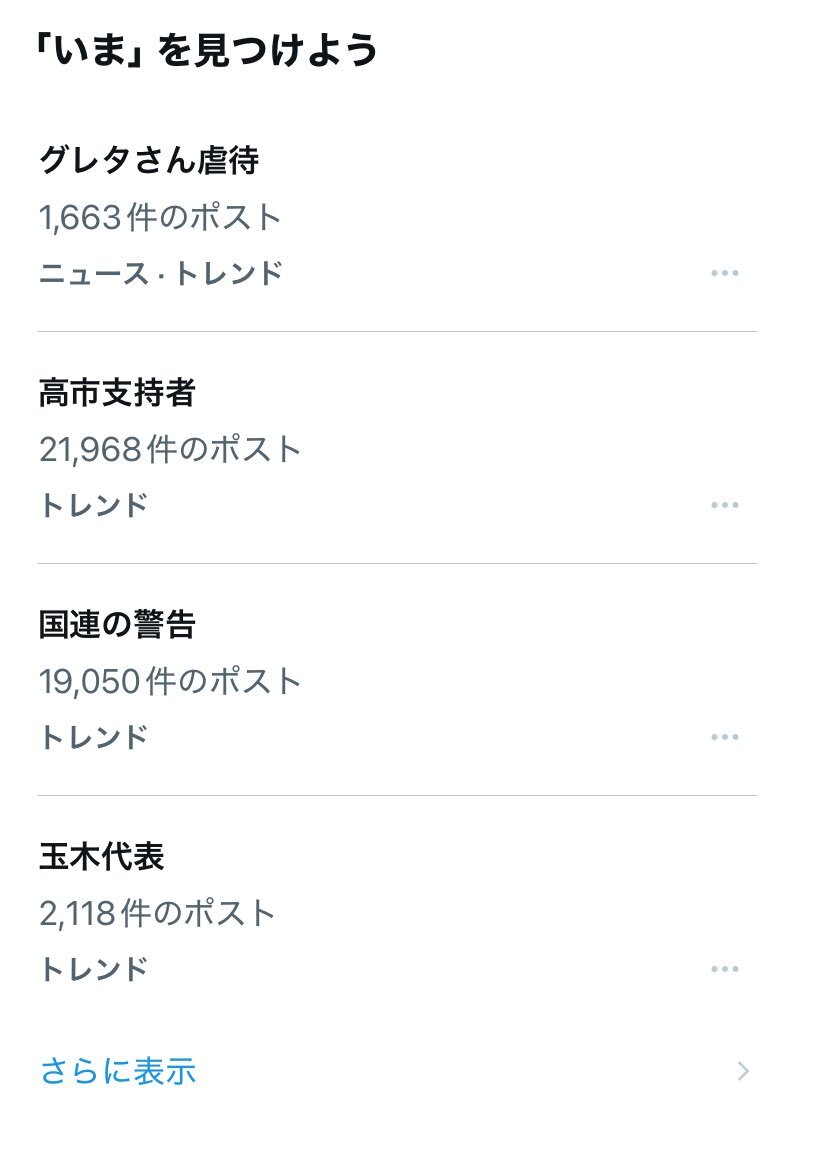Screen dimensions: 834x1162
Task: Open more options for 高市支持者 trend
Action: point(724,505)
